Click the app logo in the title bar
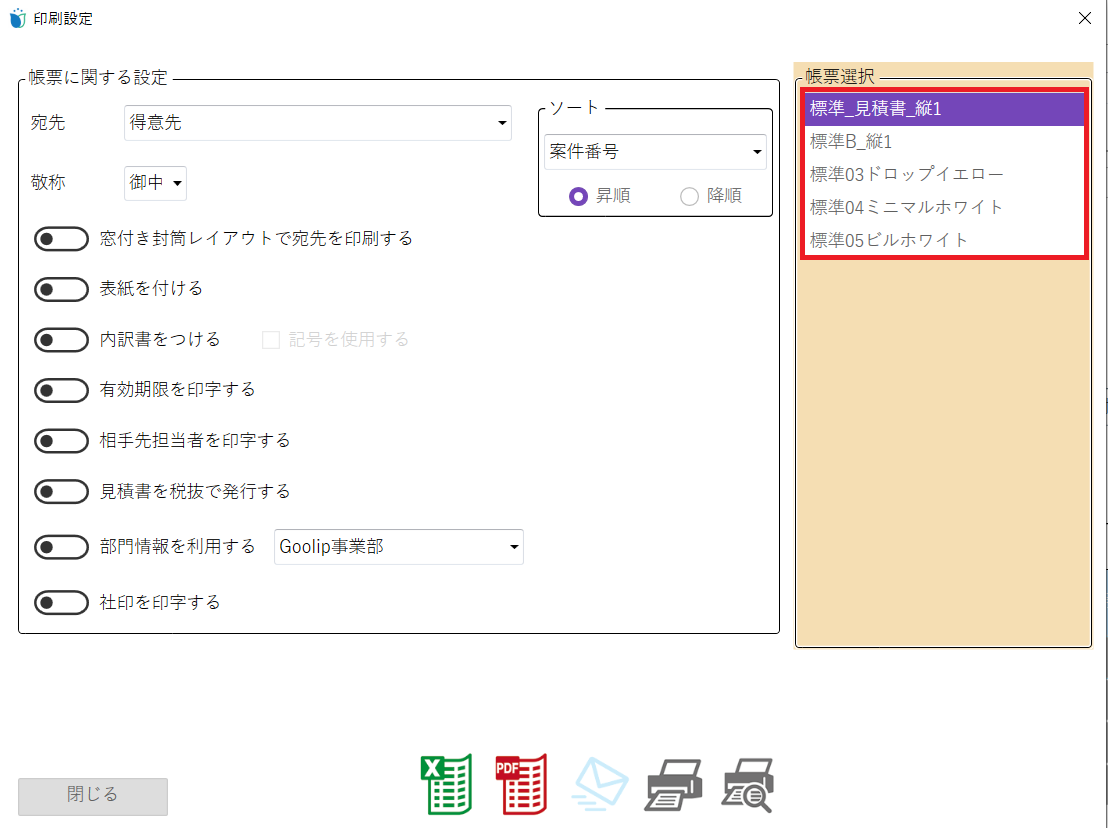Image resolution: width=1108 pixels, height=828 pixels. click(16, 17)
